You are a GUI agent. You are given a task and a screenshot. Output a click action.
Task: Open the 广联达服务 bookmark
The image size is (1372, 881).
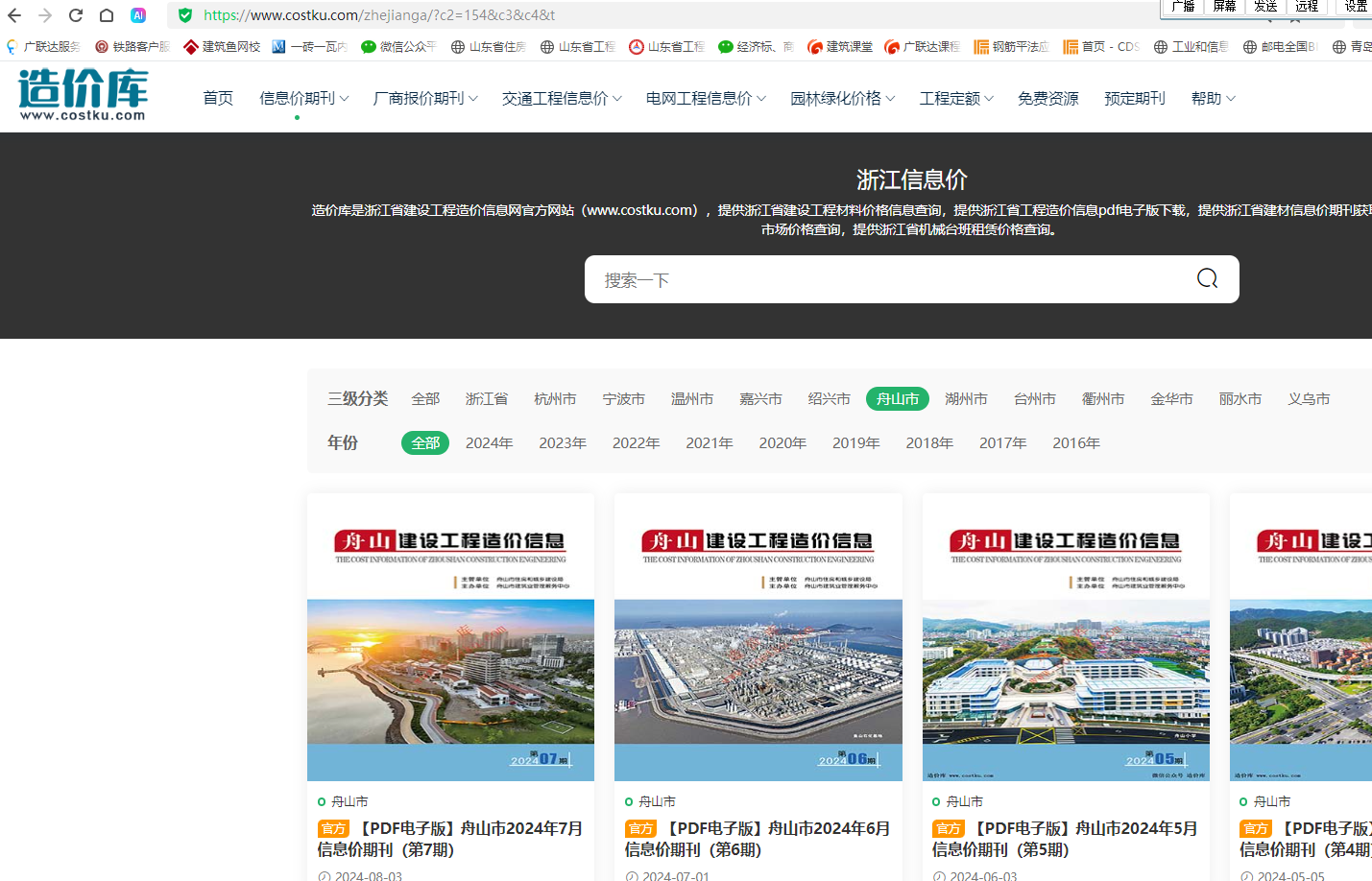43,46
